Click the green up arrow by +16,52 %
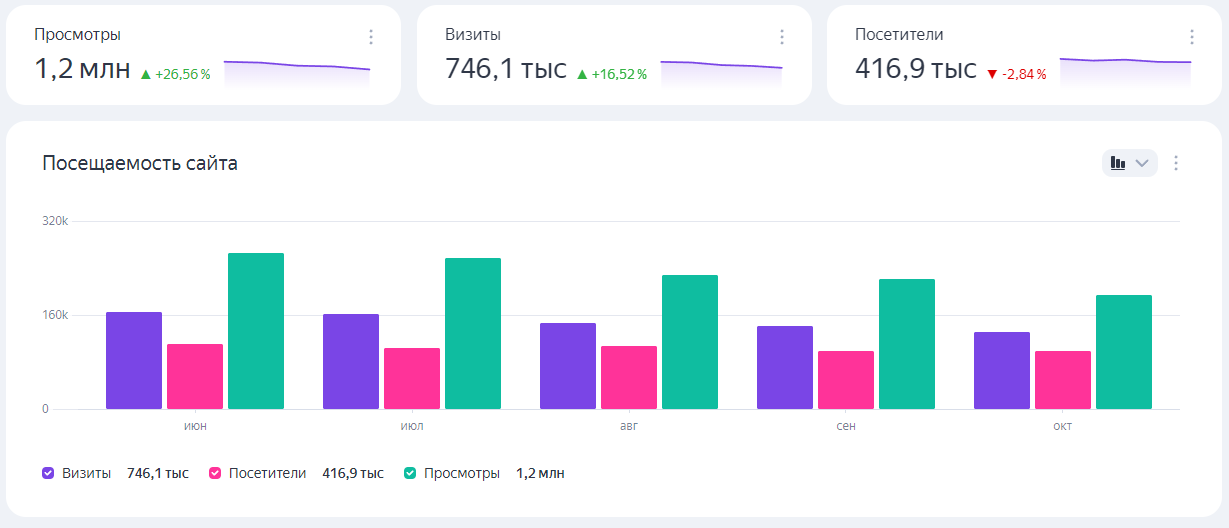This screenshot has height=528, width=1229. coord(582,74)
